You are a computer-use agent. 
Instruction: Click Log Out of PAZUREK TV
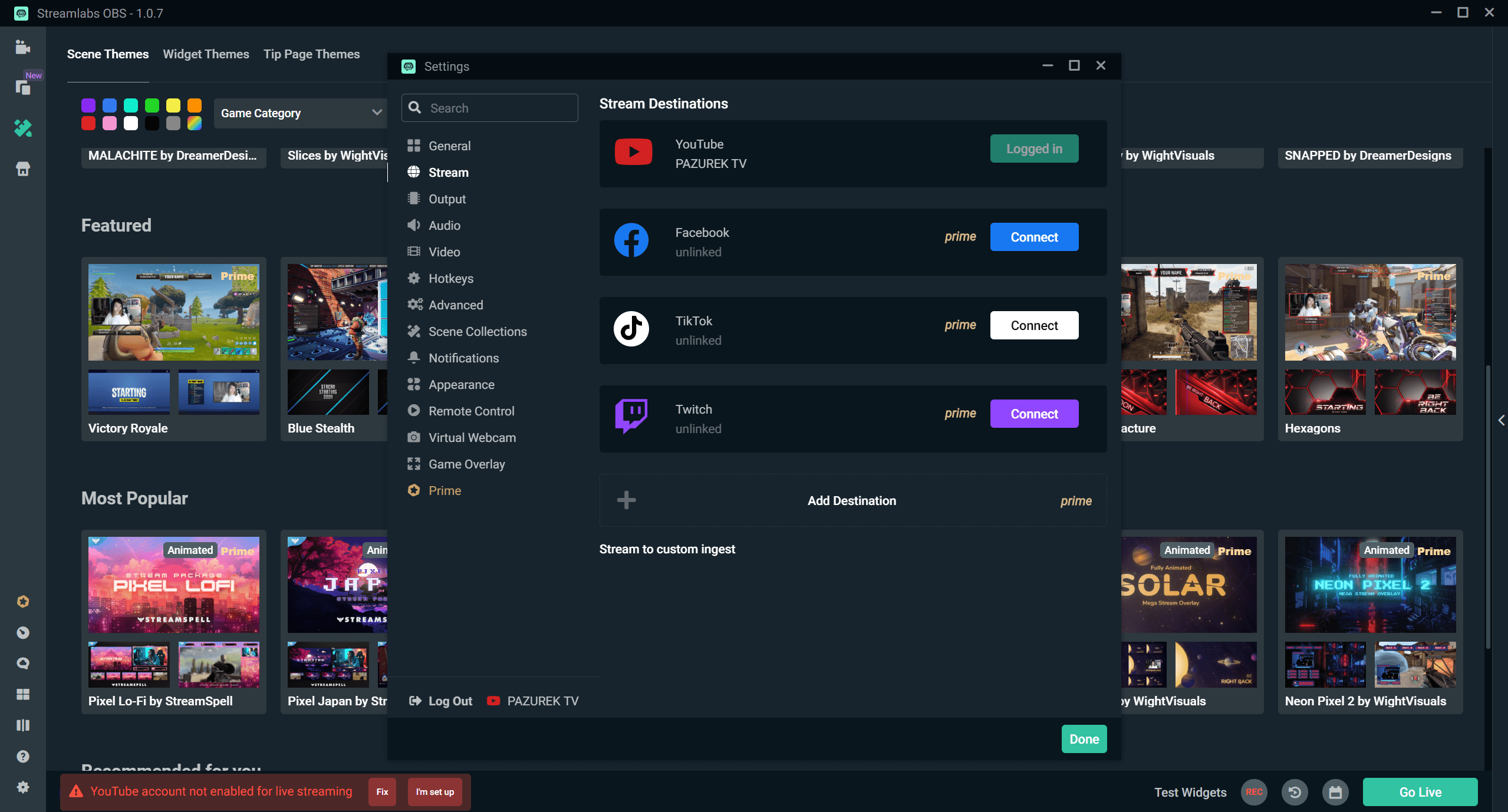[449, 700]
